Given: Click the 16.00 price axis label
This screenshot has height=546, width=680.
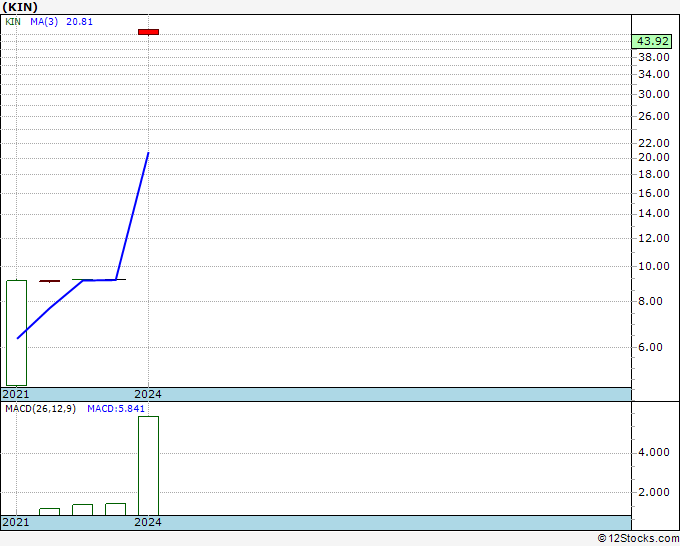Looking at the screenshot, I should 654,193.
